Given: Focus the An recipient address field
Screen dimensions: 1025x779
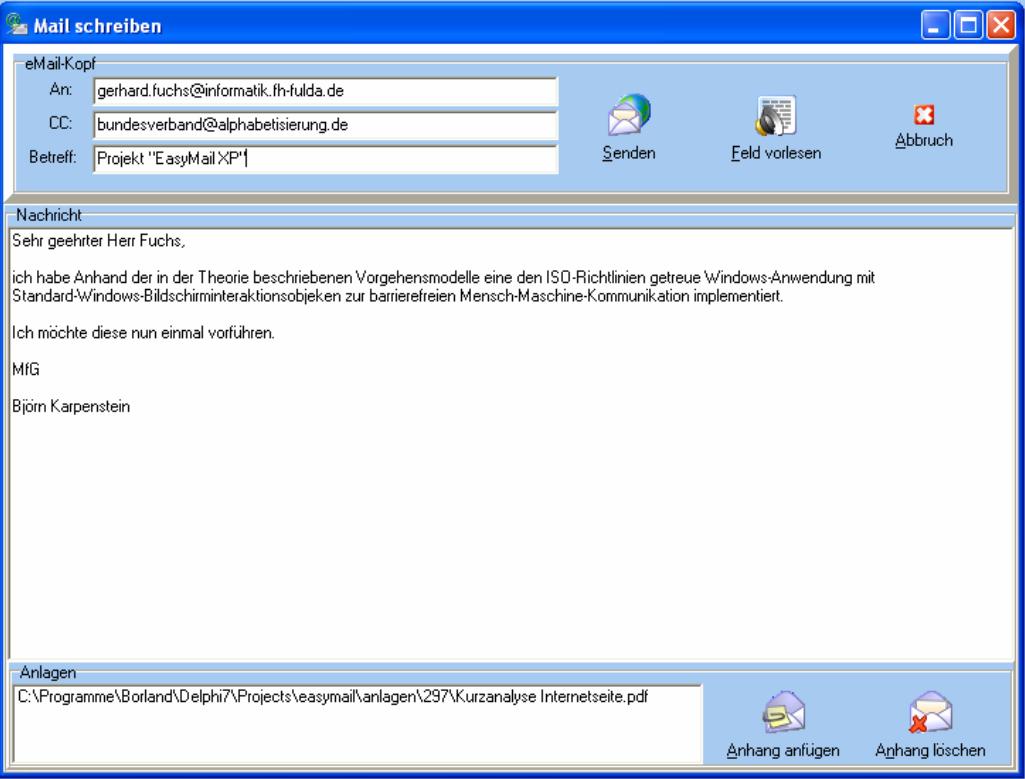Looking at the screenshot, I should [x=324, y=92].
